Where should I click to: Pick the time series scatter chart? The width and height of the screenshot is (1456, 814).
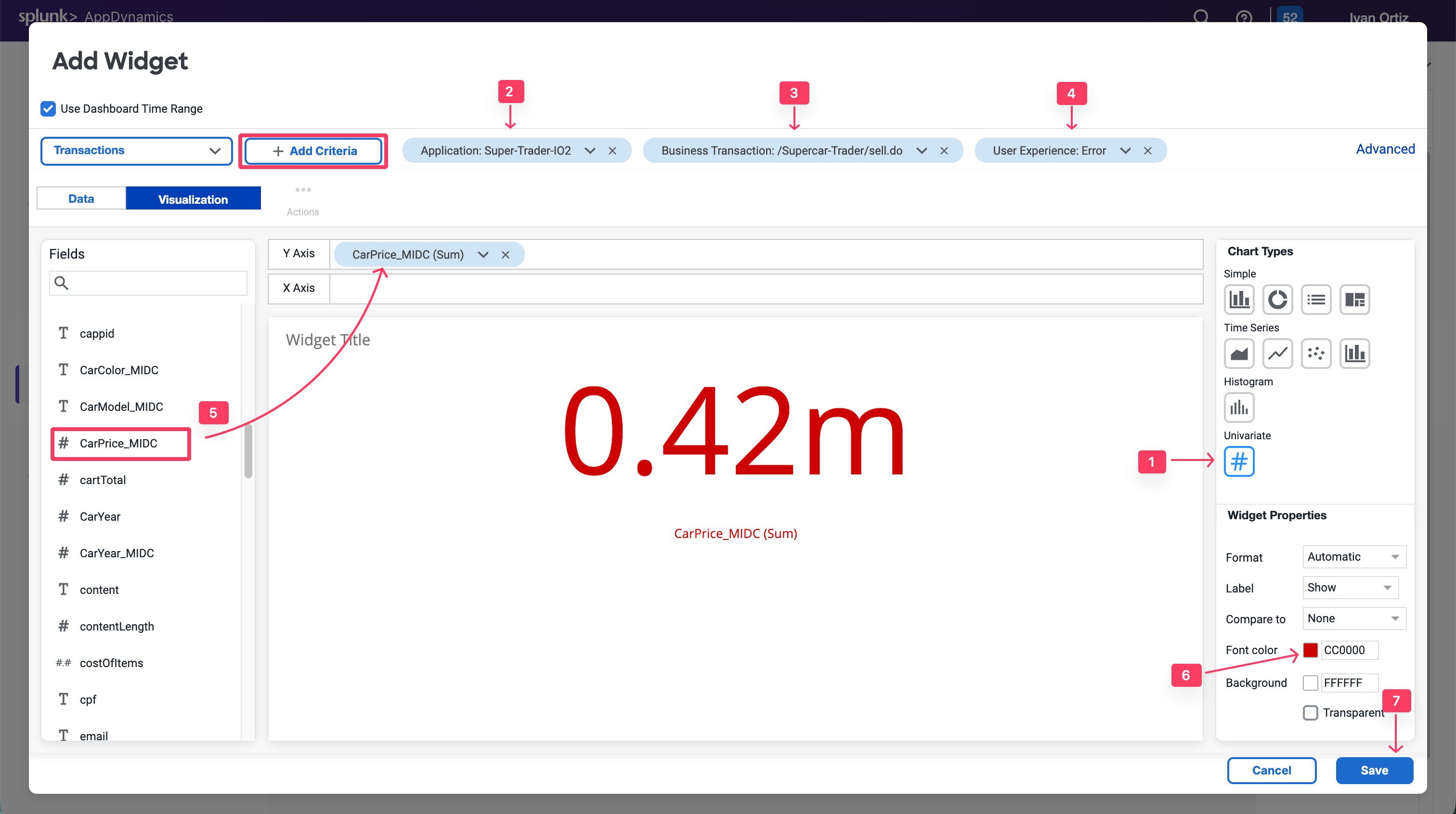pos(1316,354)
